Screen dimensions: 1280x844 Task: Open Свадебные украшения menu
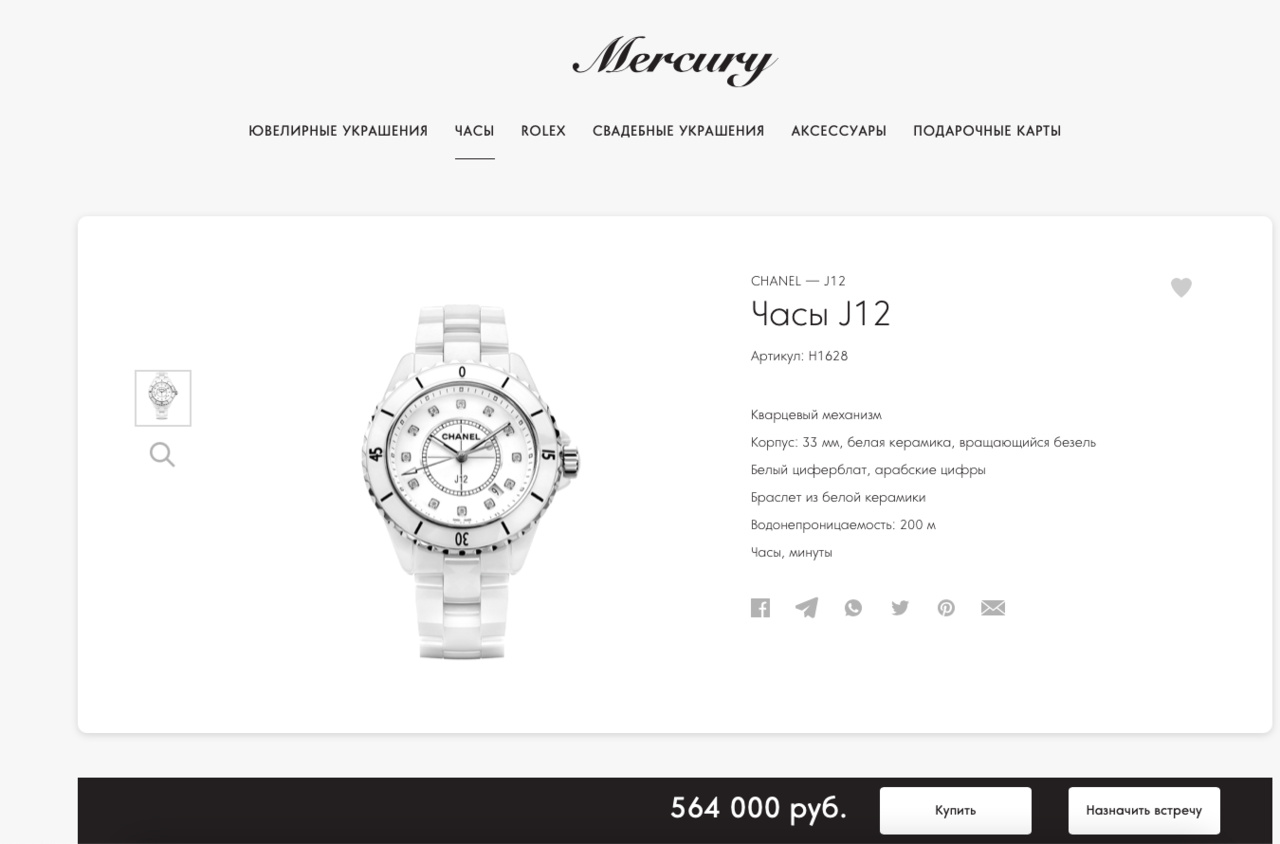tap(678, 131)
